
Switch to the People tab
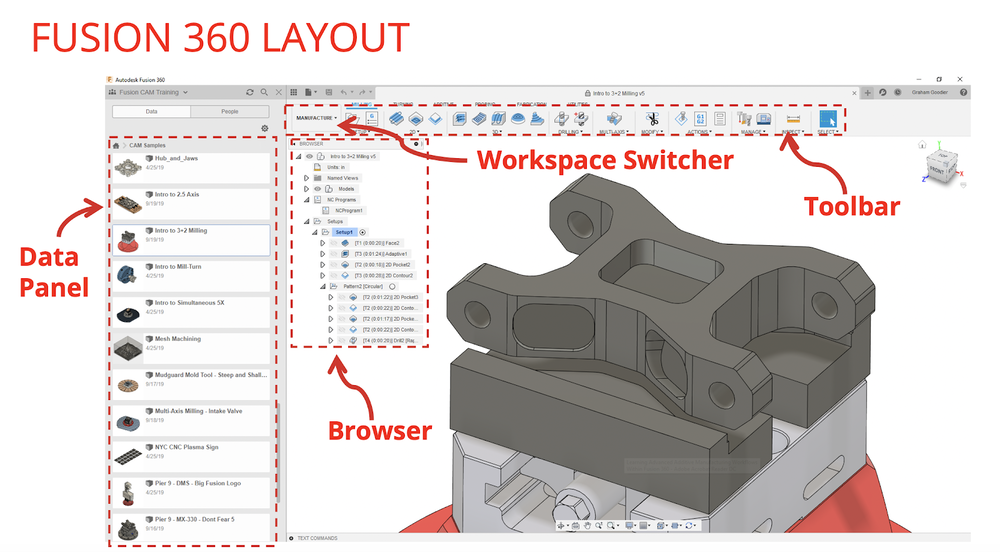(230, 112)
